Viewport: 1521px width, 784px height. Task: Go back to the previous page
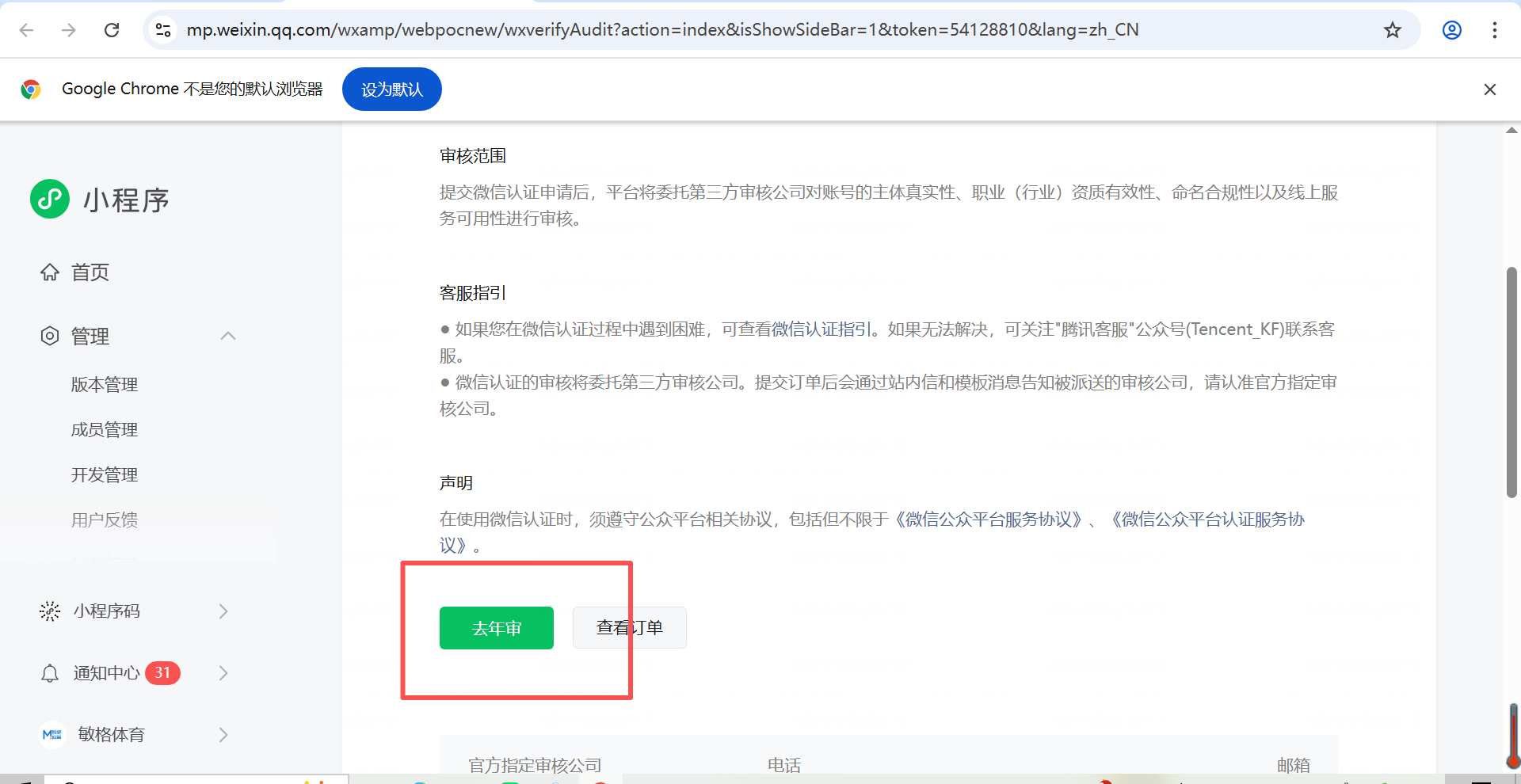[27, 30]
